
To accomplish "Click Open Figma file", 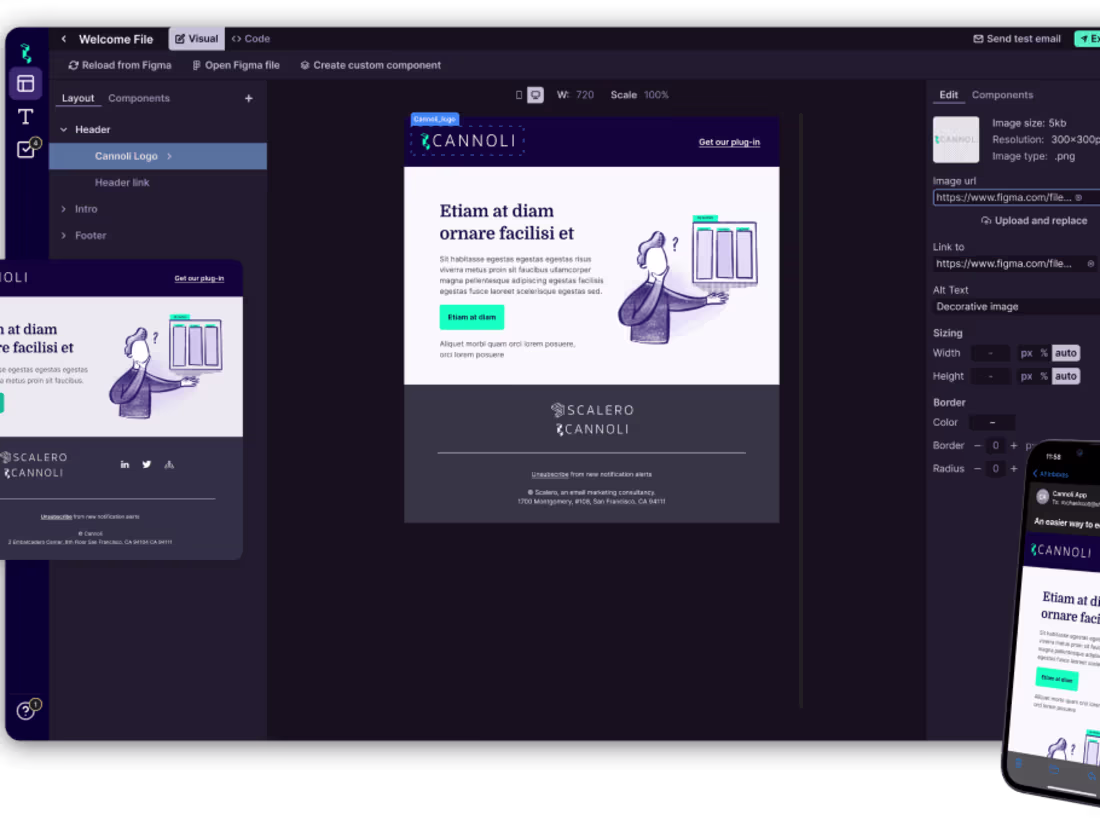I will click(x=236, y=65).
